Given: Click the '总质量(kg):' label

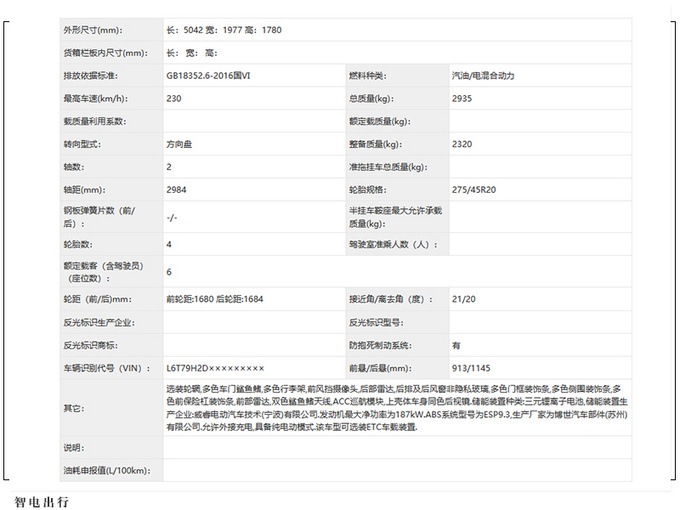Looking at the screenshot, I should [x=371, y=98].
